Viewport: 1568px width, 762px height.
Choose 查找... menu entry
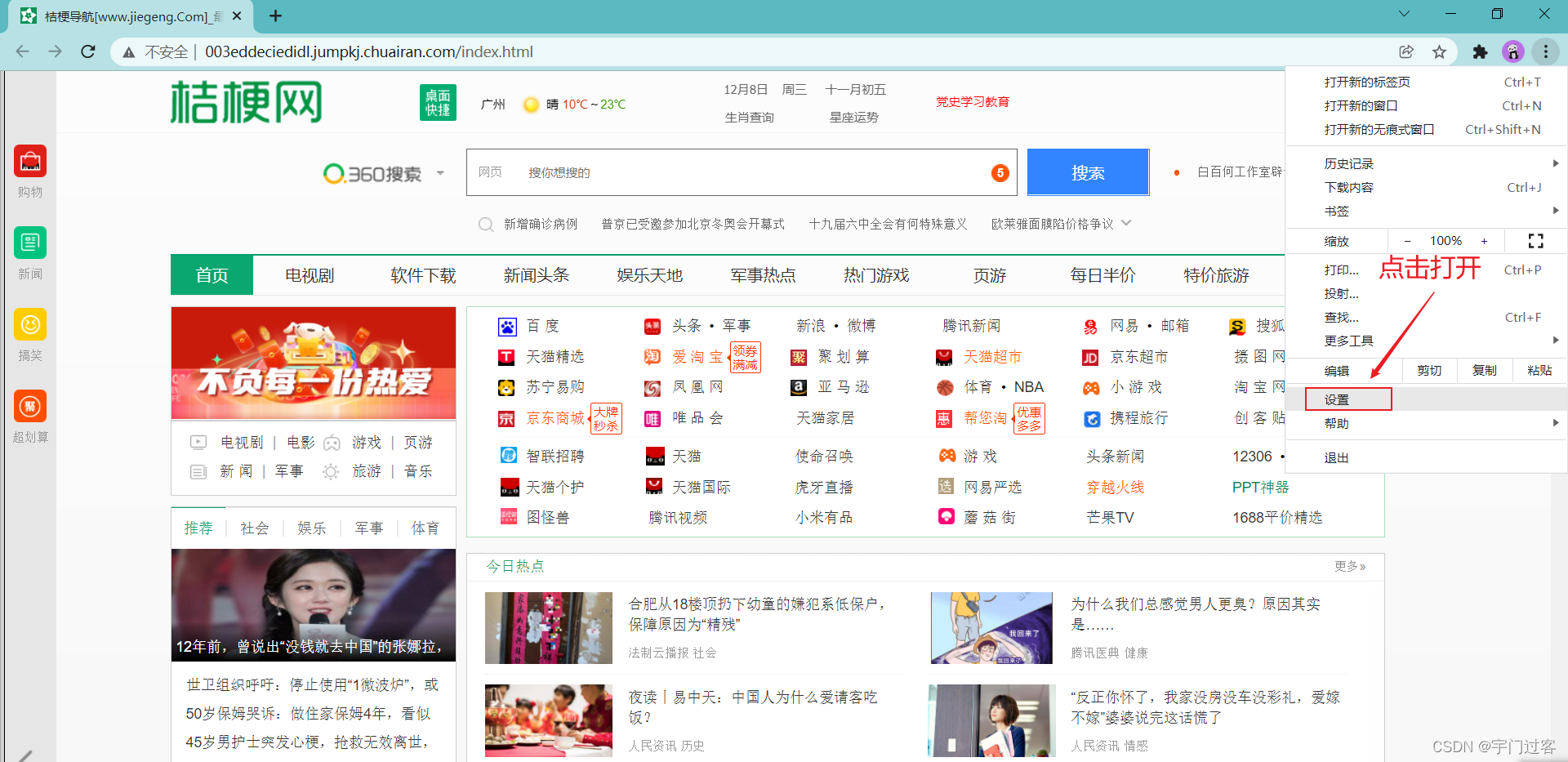coord(1426,317)
